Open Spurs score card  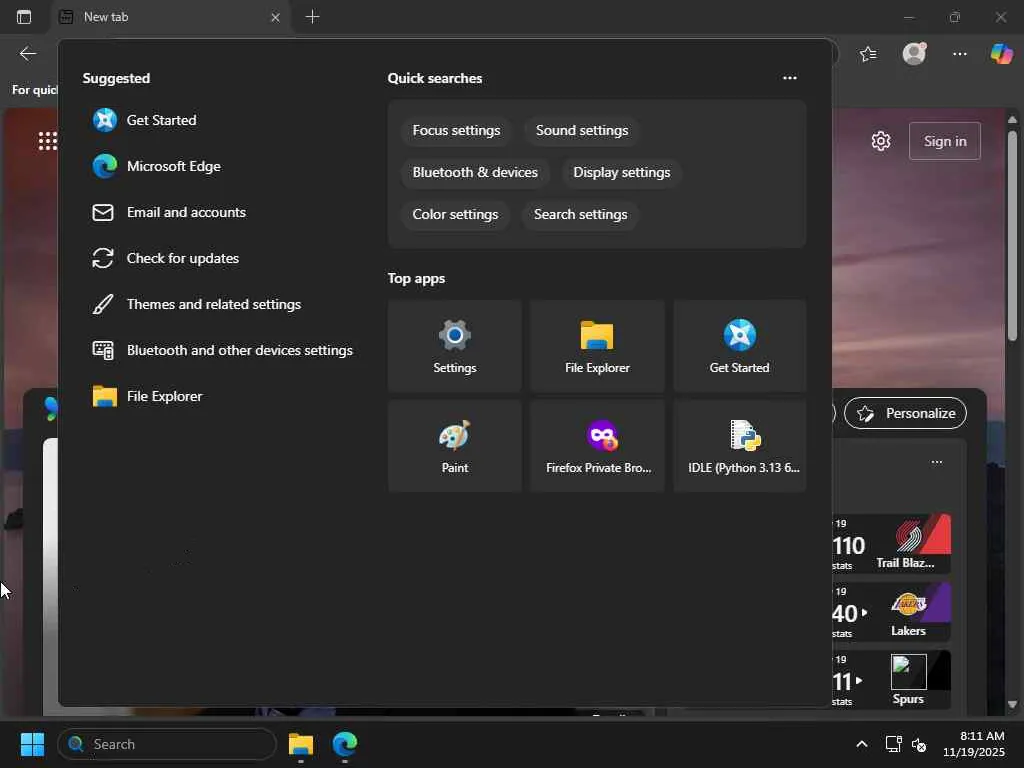coord(892,680)
